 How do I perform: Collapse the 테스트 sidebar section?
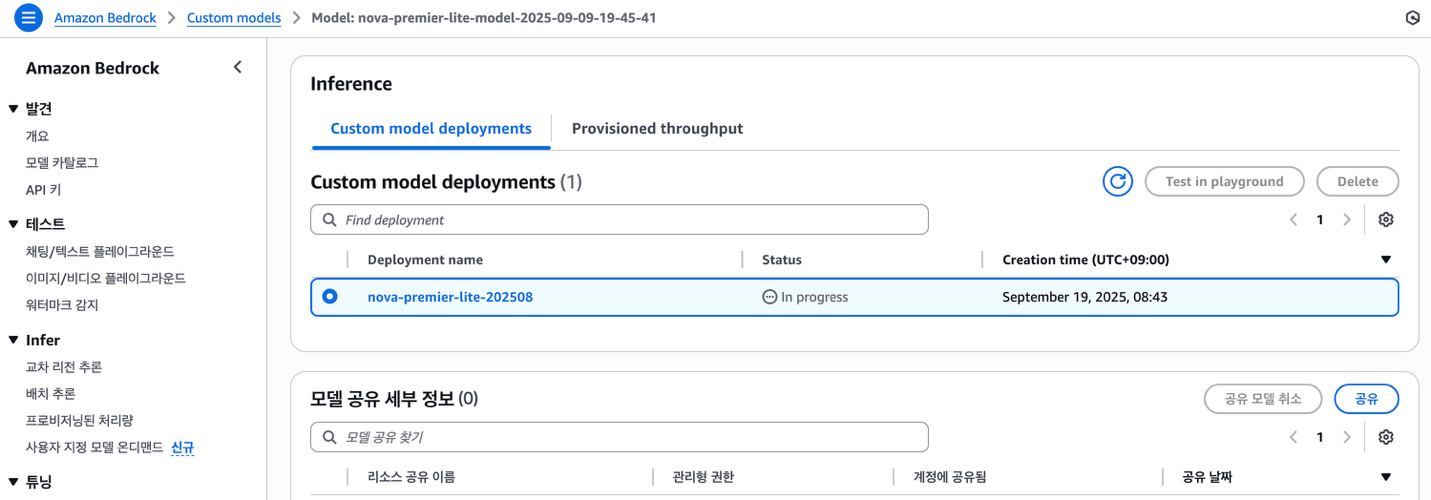pyautogui.click(x=14, y=225)
